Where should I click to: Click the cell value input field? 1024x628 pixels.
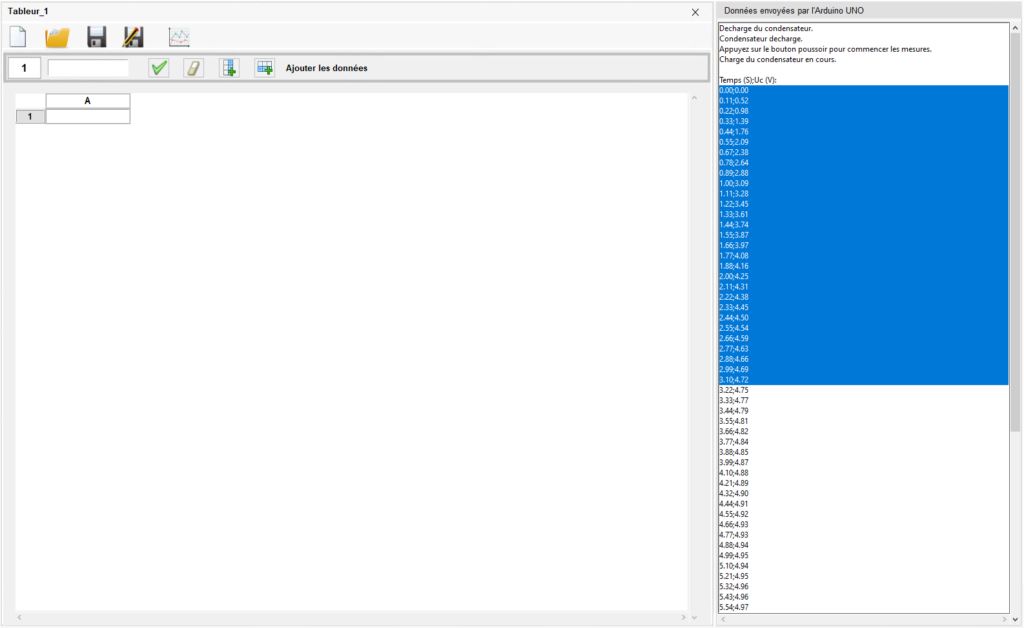pyautogui.click(x=88, y=68)
